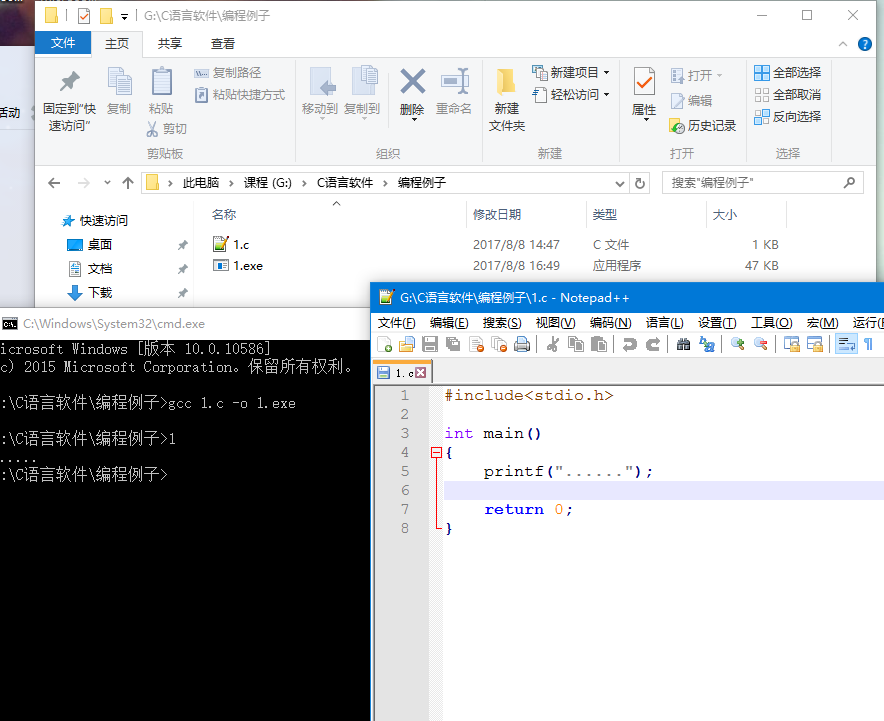Click the Cut scissors icon in Notepad++
Viewport: 884px width, 721px height.
[x=552, y=344]
